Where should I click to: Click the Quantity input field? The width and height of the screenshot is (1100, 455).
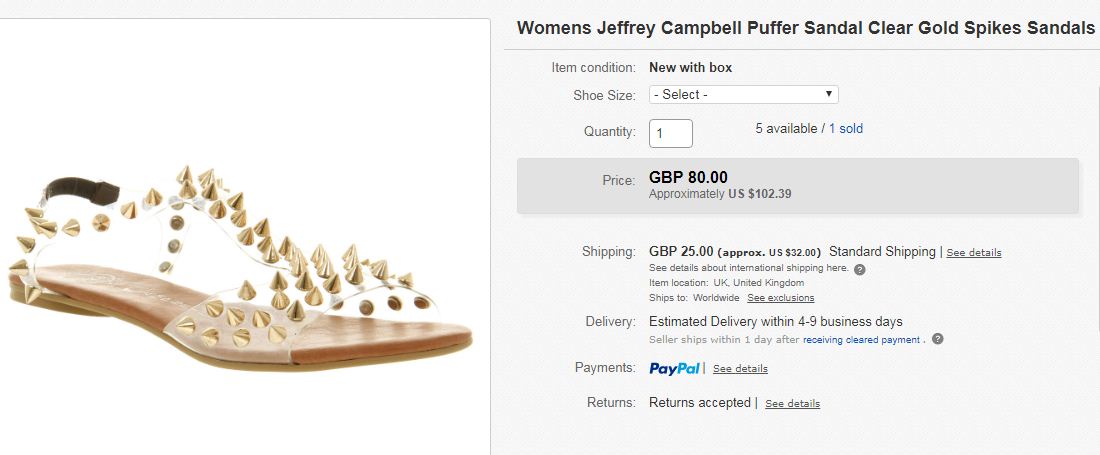[x=670, y=133]
